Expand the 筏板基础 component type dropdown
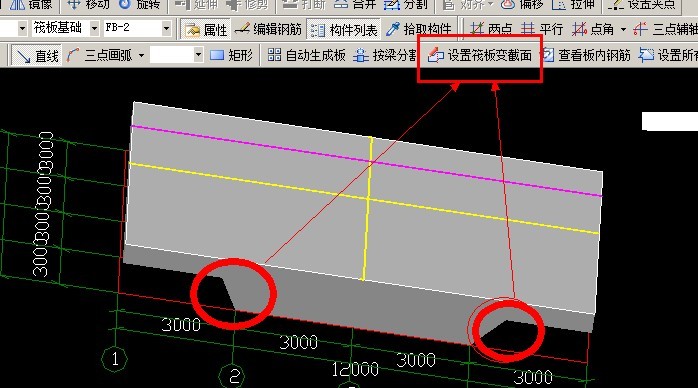 pos(94,29)
